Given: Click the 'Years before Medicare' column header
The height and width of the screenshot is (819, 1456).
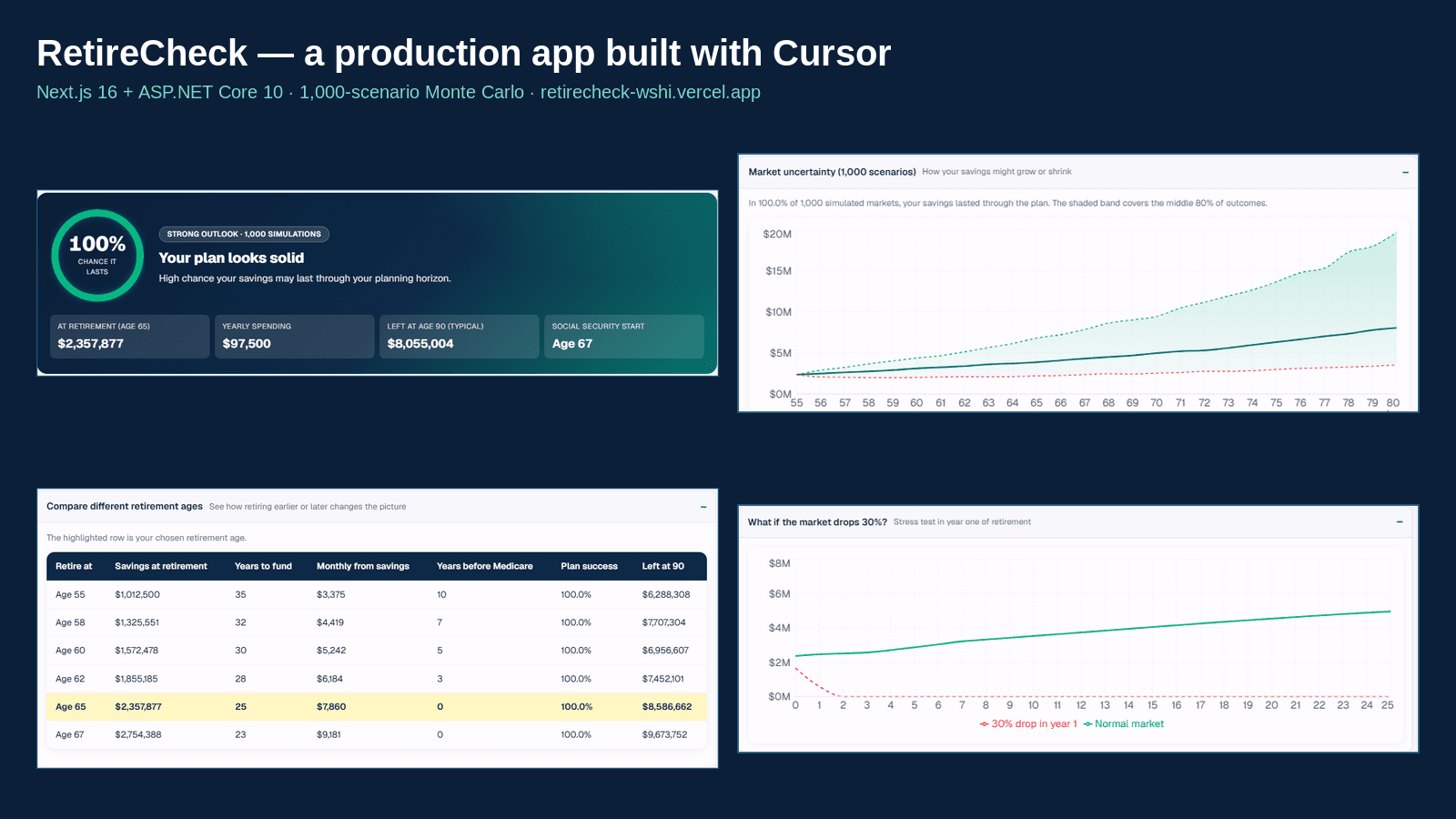Looking at the screenshot, I should tap(485, 566).
